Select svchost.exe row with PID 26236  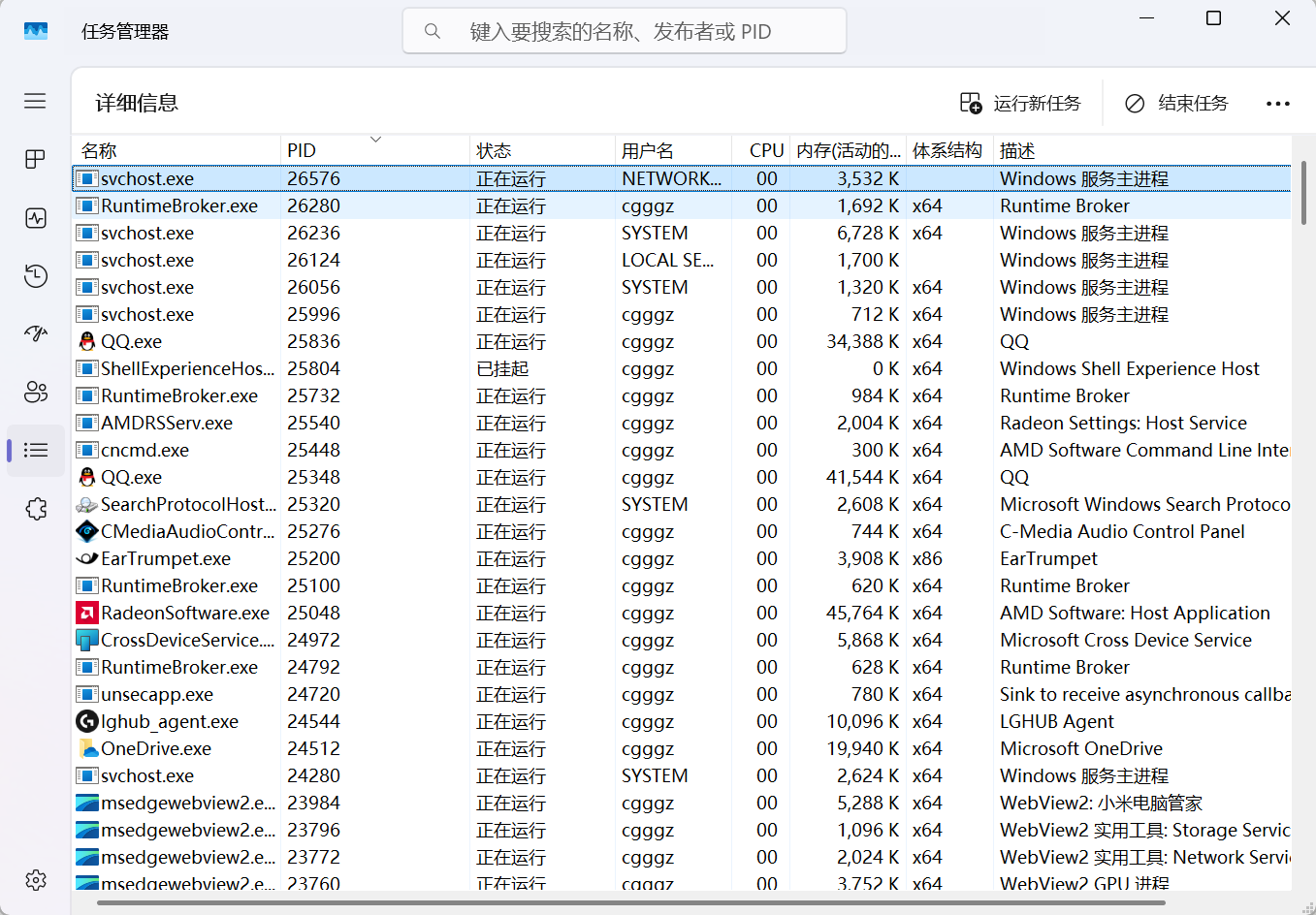tap(682, 233)
